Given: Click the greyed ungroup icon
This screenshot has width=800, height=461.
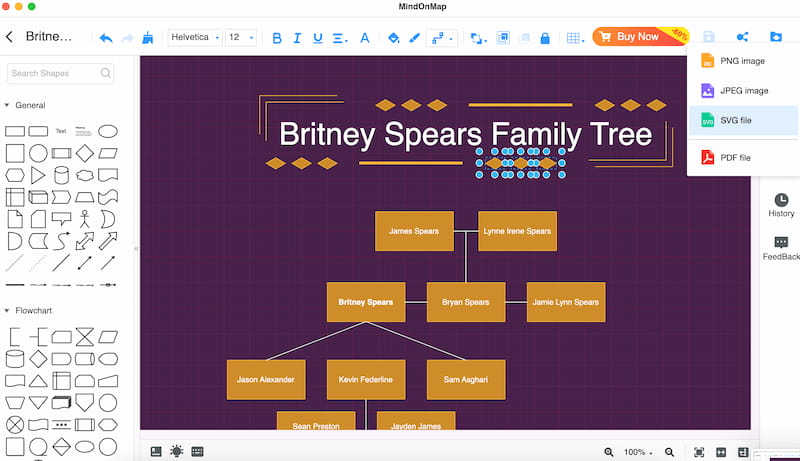Looking at the screenshot, I should point(524,38).
